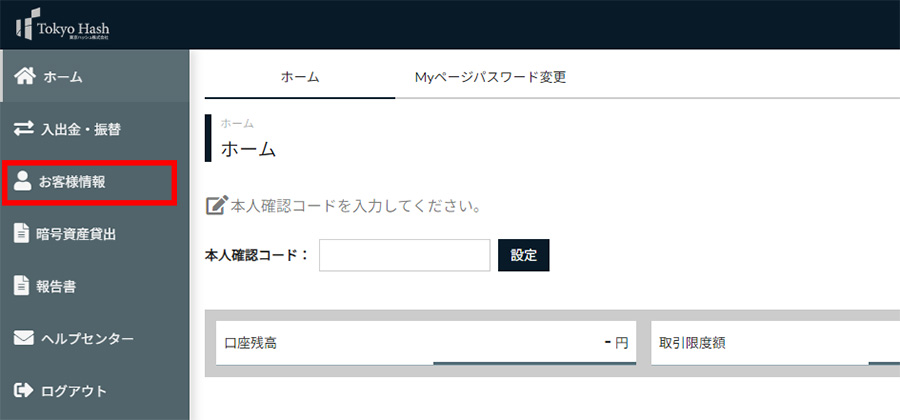The width and height of the screenshot is (900, 420).
Task: Click the 設定 button
Action: point(523,255)
